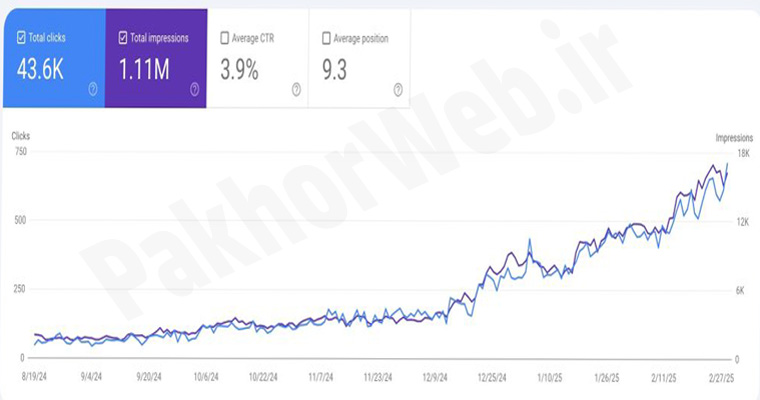Click the Impressions axis title

click(x=734, y=136)
